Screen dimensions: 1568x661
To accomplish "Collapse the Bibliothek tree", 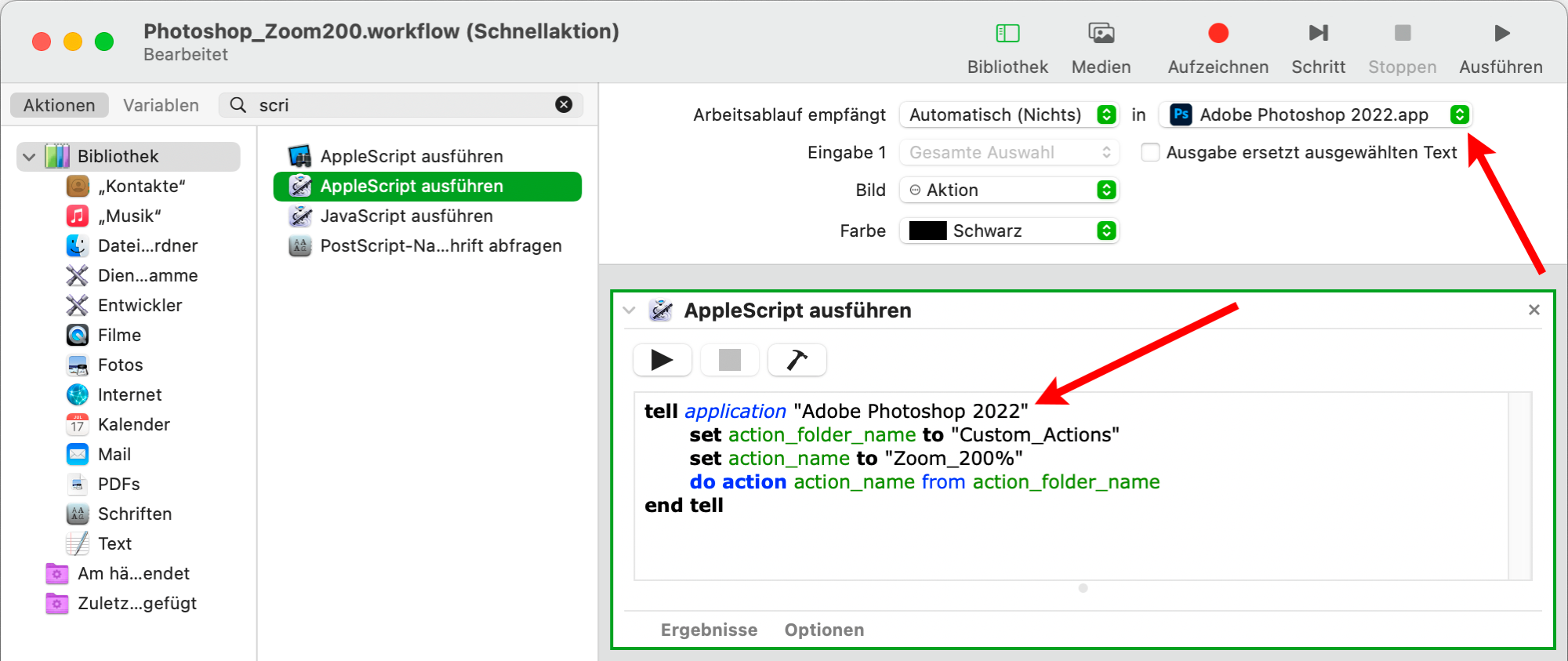I will tap(30, 157).
